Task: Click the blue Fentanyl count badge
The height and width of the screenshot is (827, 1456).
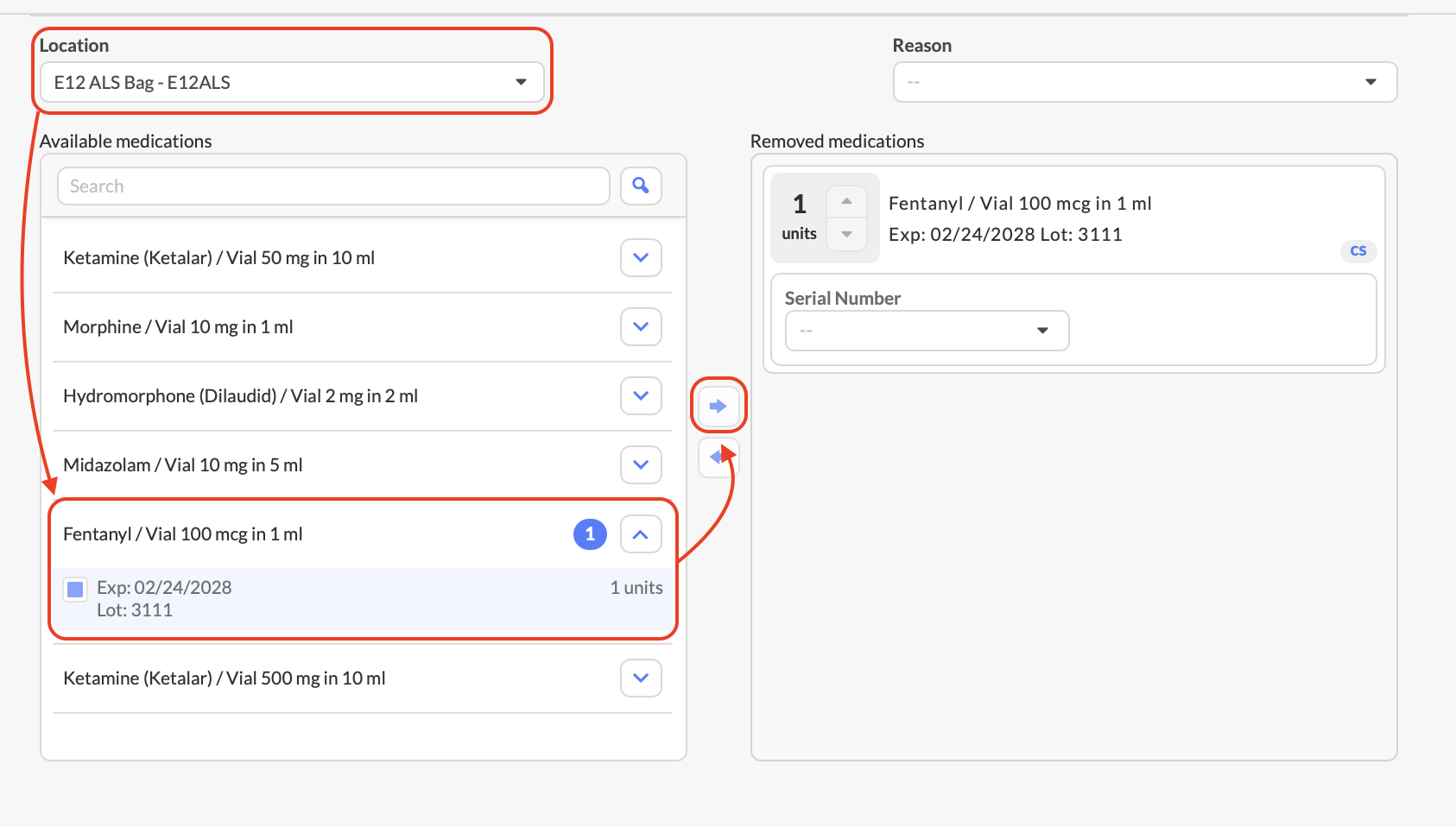Action: [590, 534]
